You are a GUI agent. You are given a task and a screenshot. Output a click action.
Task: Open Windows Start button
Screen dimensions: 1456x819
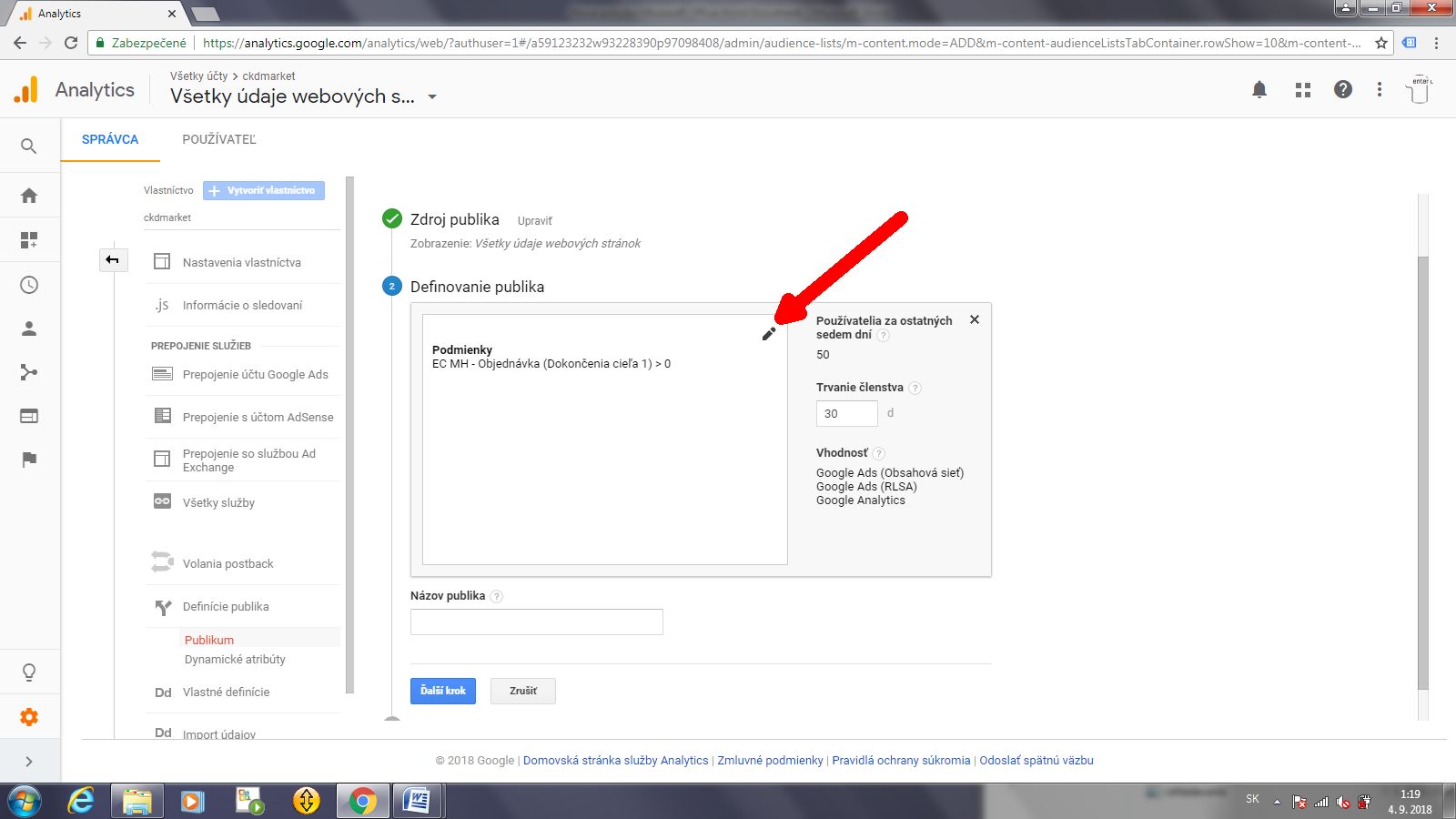click(25, 801)
